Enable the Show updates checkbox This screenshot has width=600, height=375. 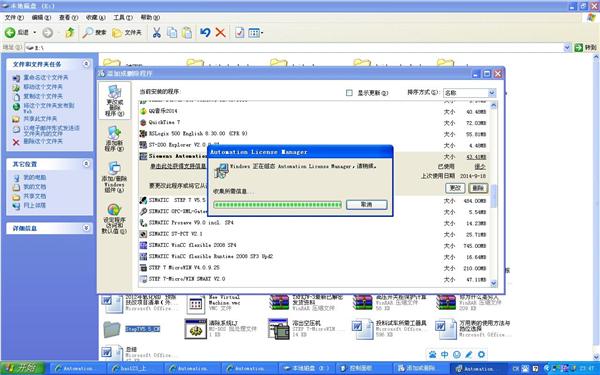[x=349, y=93]
